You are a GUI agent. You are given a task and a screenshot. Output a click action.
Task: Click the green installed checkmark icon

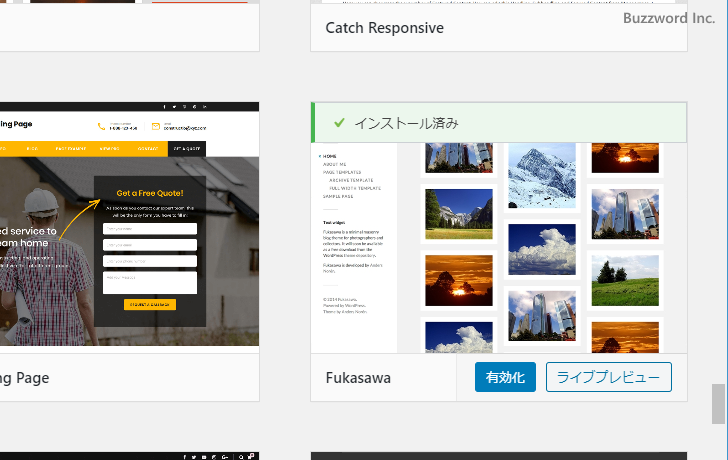[x=339, y=123]
